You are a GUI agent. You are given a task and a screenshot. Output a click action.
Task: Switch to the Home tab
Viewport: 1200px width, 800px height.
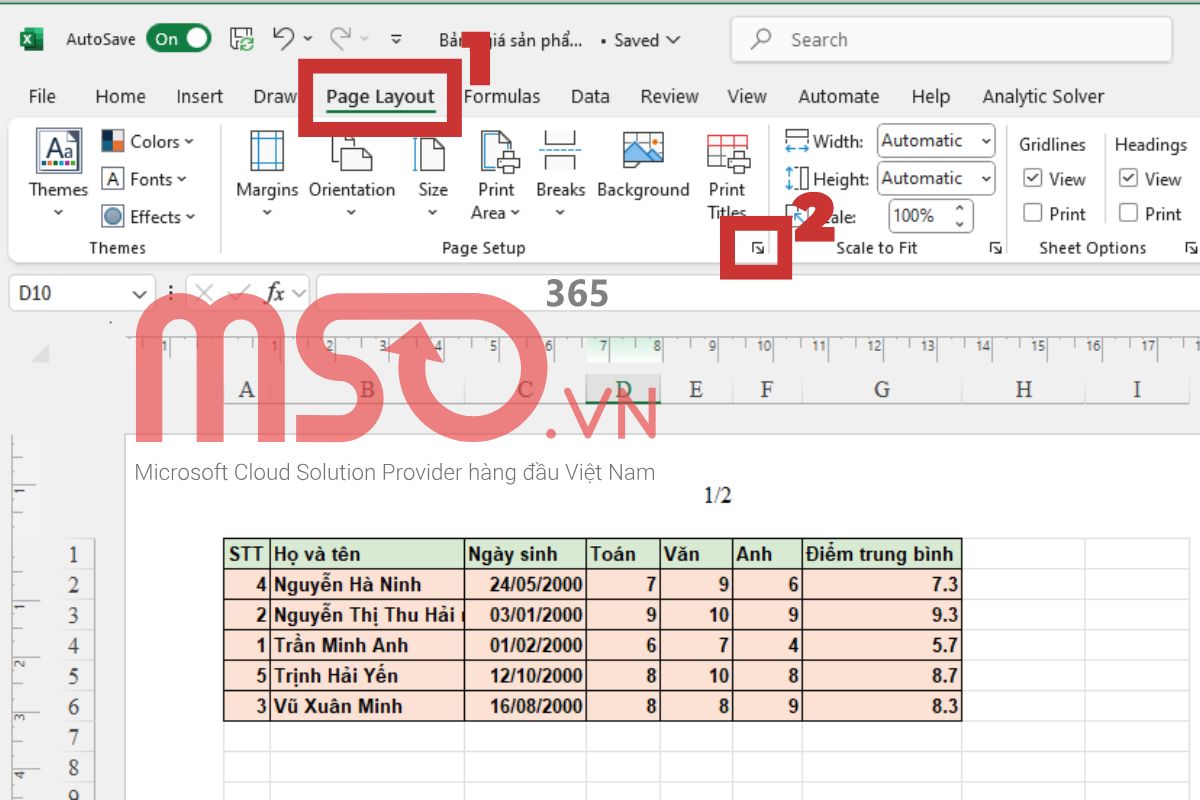[x=120, y=97]
